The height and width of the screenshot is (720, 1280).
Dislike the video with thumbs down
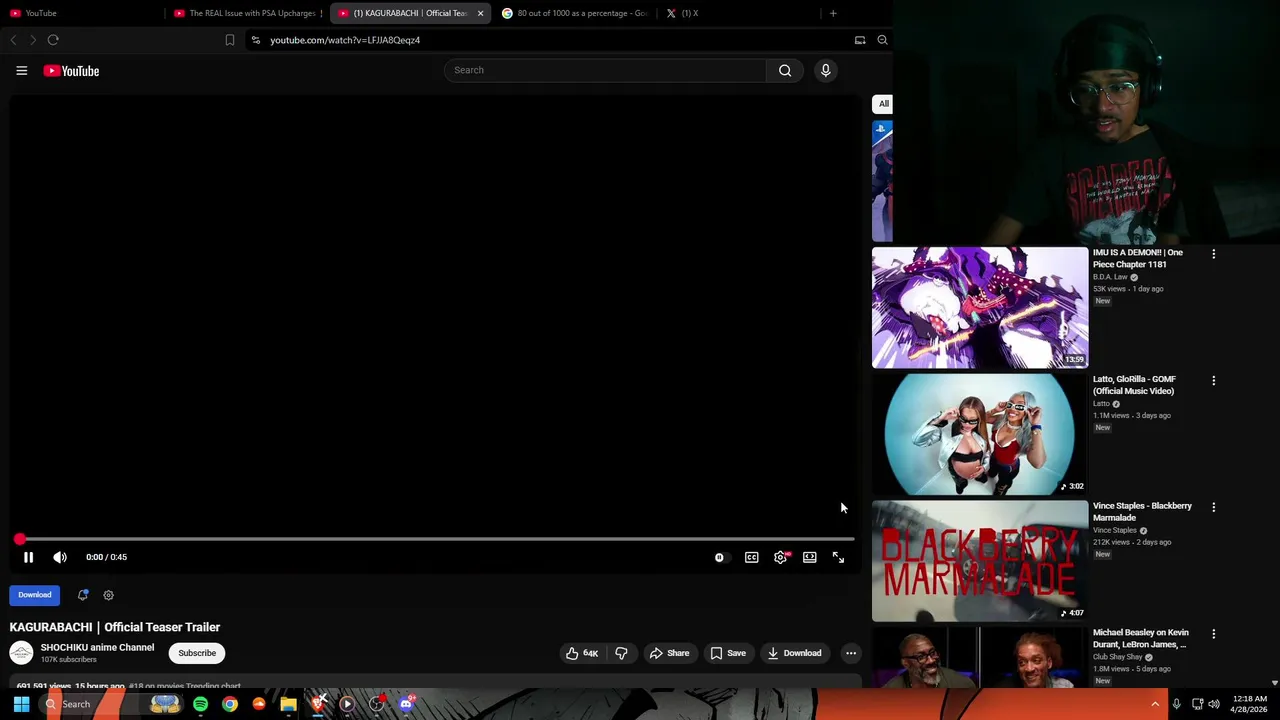tap(621, 653)
